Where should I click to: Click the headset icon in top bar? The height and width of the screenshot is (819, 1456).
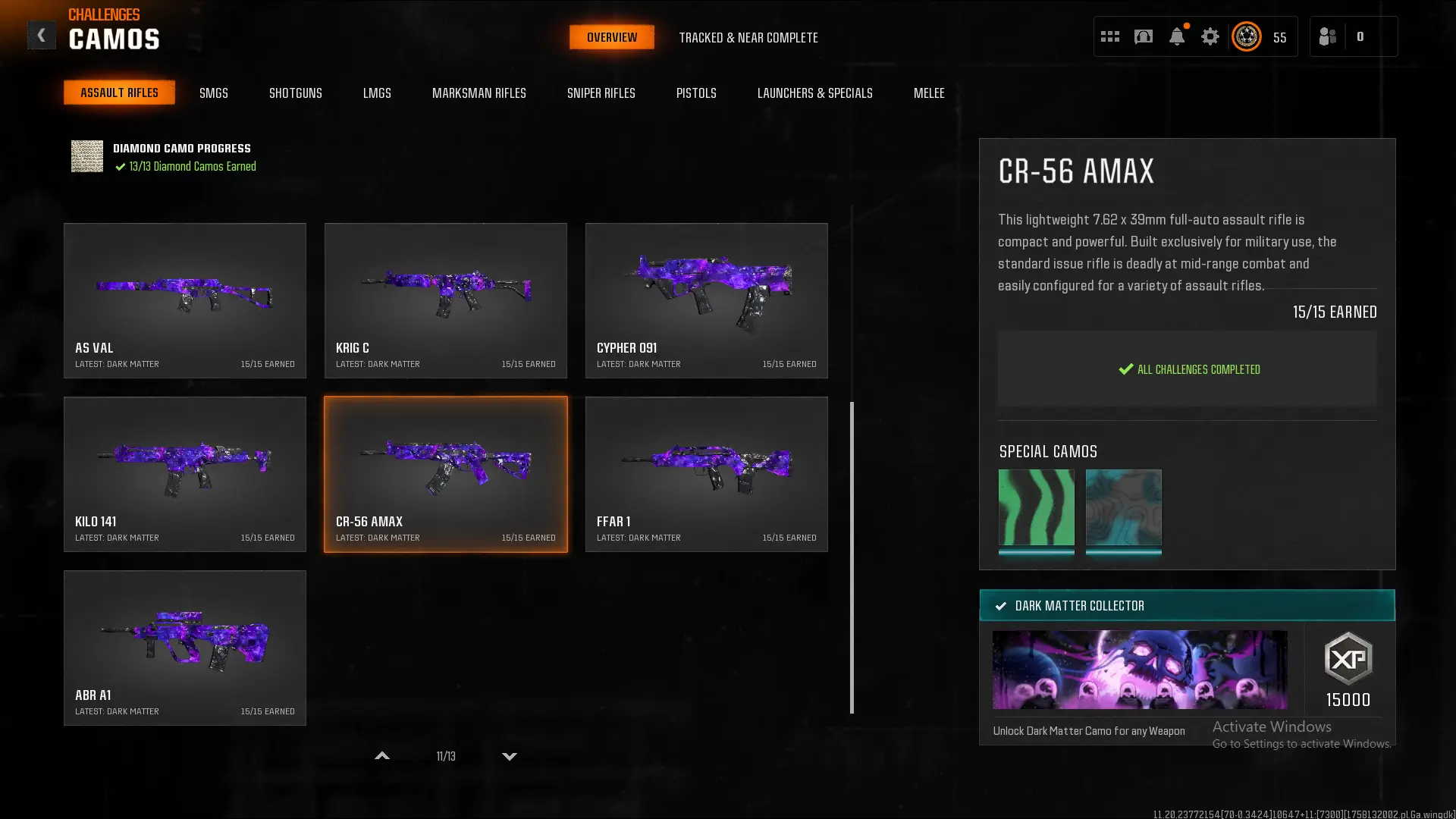coord(1144,36)
